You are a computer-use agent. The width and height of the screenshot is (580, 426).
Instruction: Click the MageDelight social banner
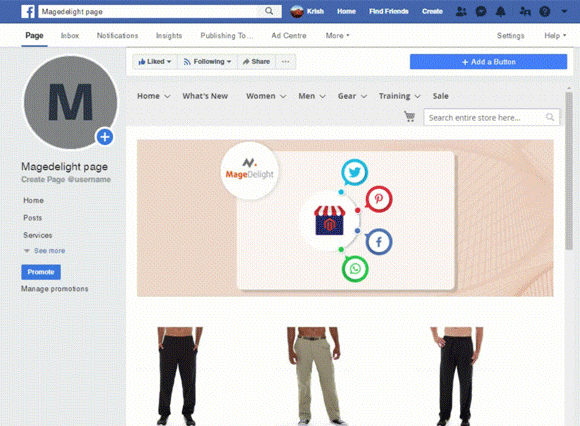click(x=345, y=218)
